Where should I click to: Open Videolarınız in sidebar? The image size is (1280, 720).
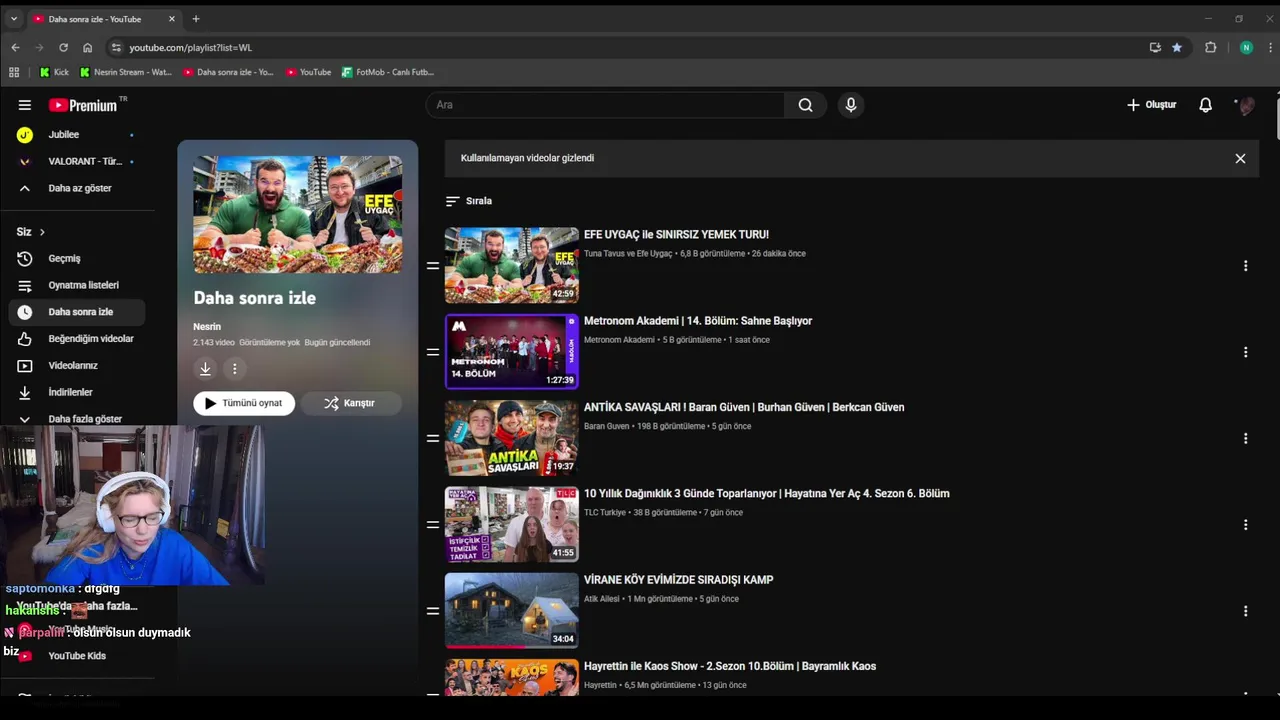point(76,366)
